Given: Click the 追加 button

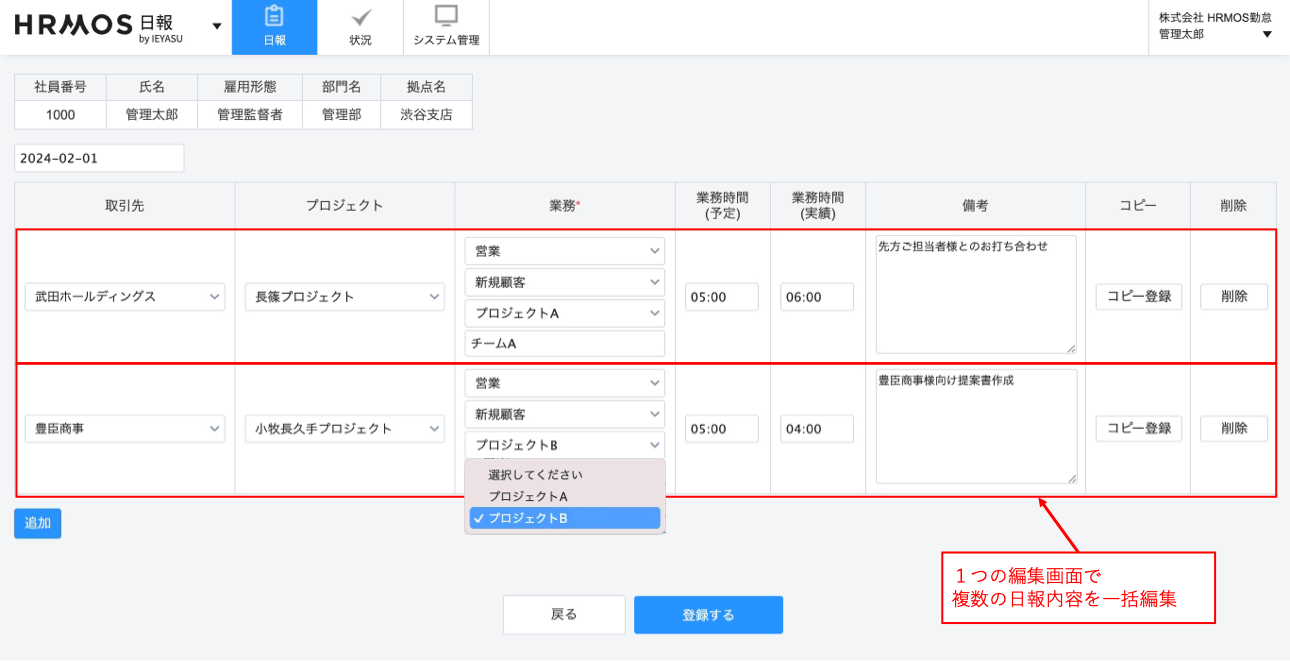Looking at the screenshot, I should coord(38,523).
